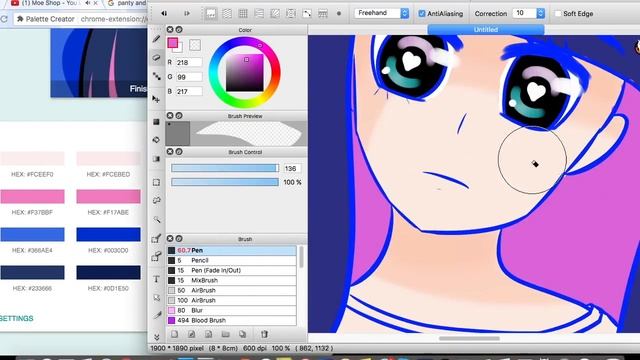
Task: Select the 50 AirBrush brush
Action: coord(231,290)
